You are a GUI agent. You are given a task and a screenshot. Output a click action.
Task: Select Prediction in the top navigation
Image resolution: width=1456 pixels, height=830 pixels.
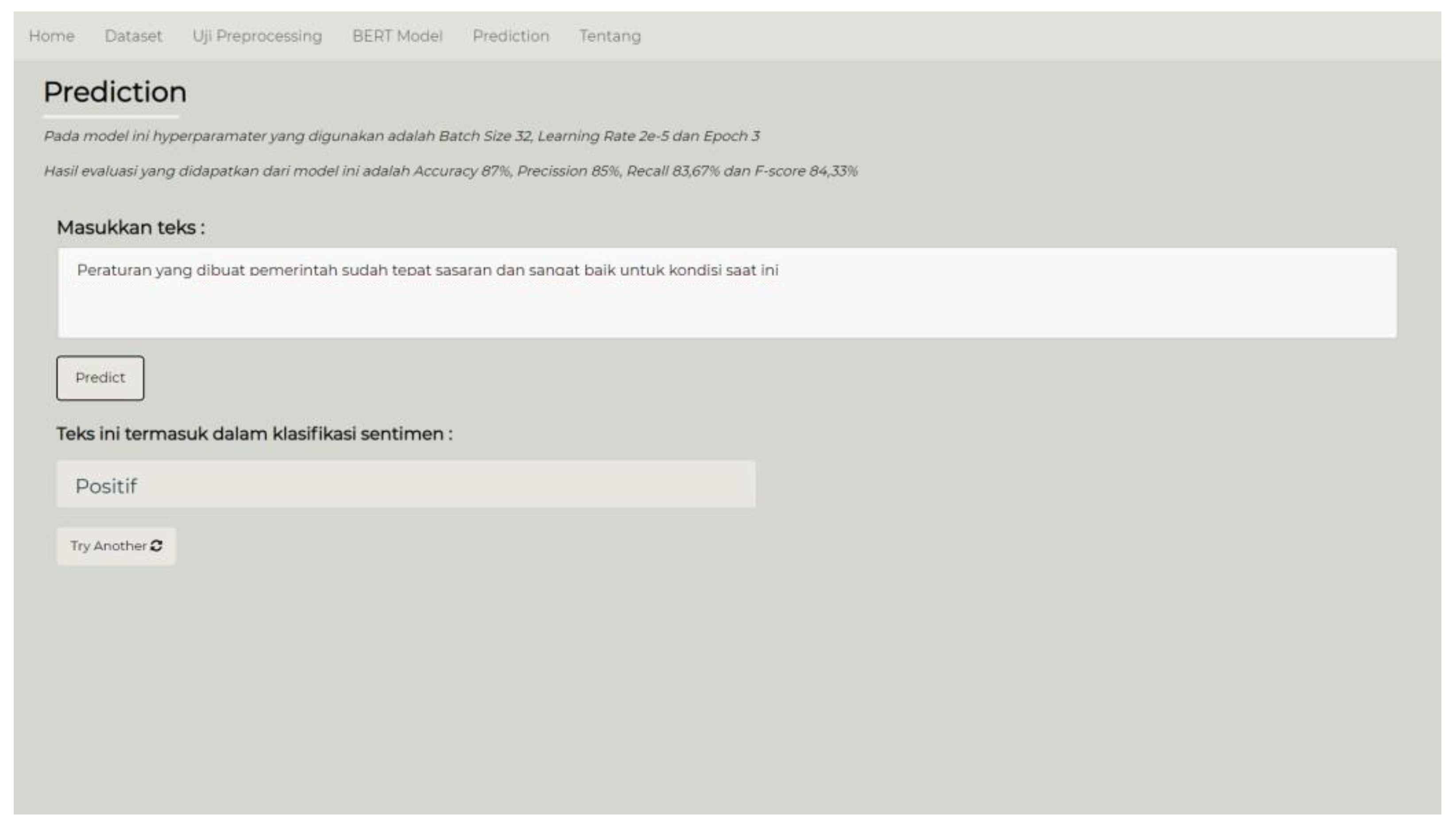[510, 36]
